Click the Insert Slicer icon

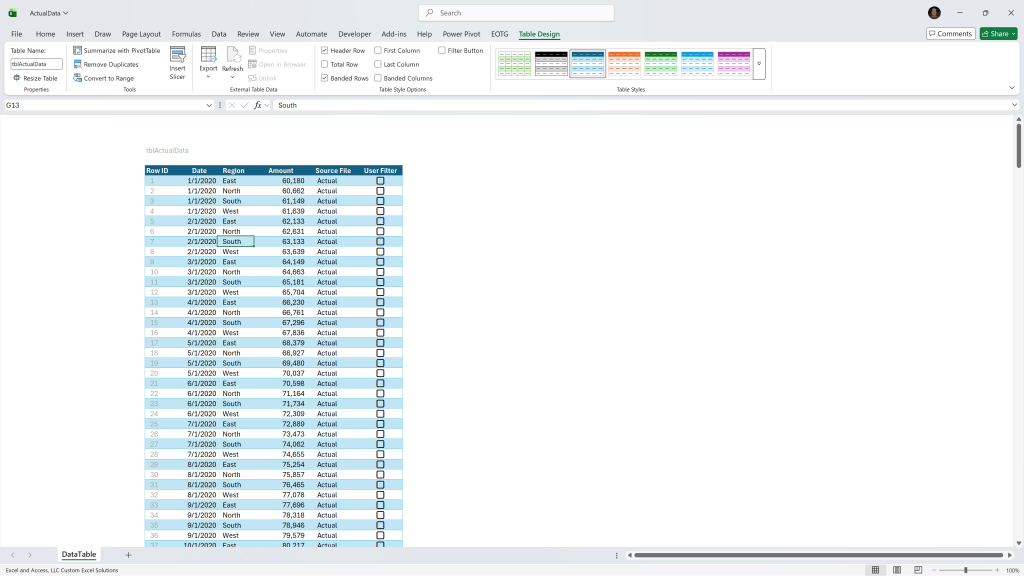pos(178,55)
